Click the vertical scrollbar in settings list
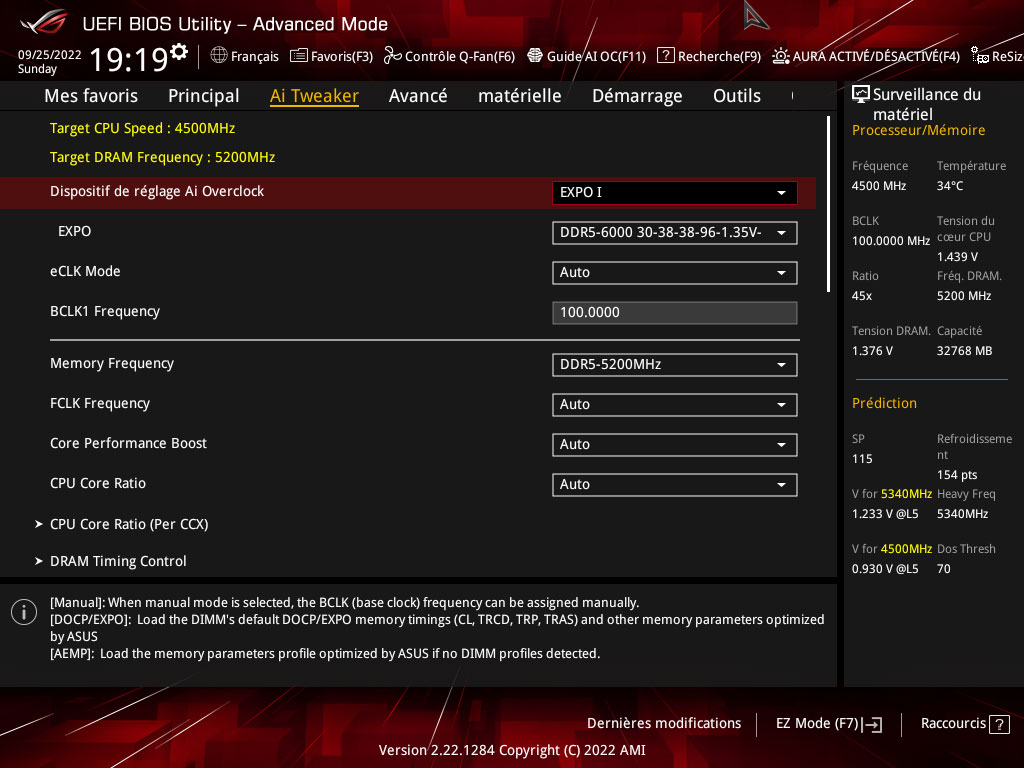The width and height of the screenshot is (1024, 768). click(x=828, y=204)
